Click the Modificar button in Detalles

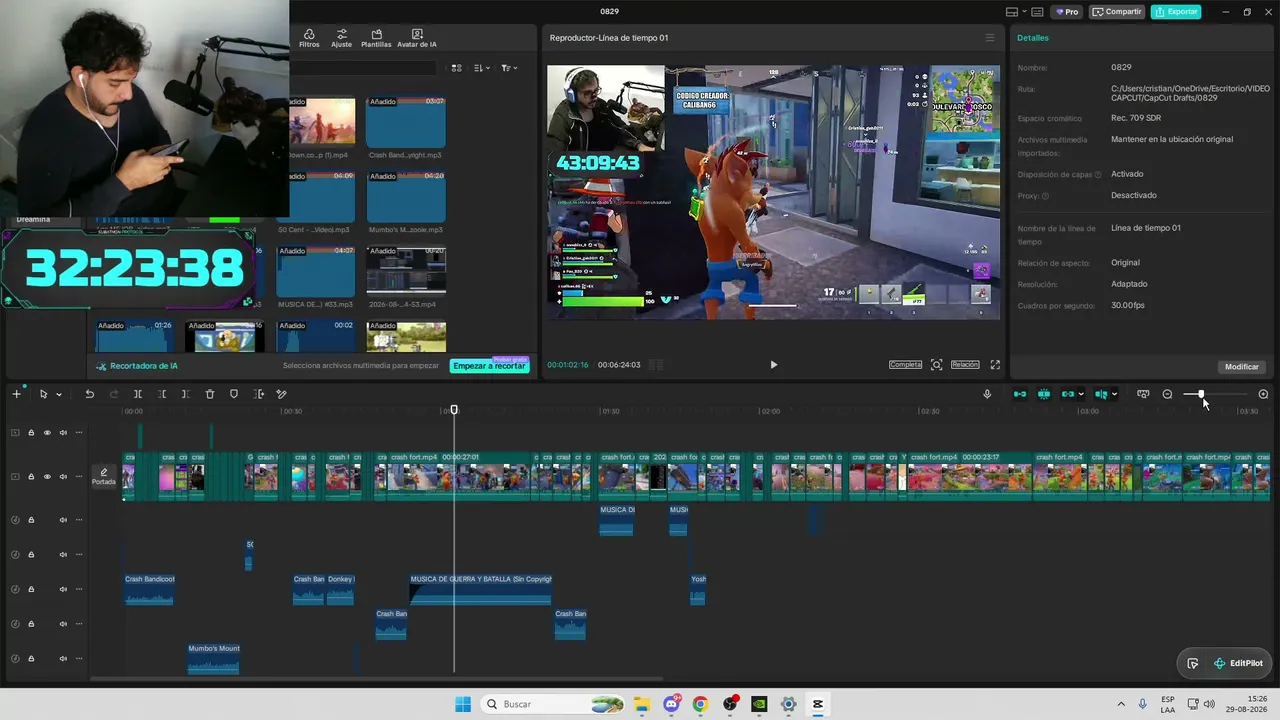tap(1242, 367)
